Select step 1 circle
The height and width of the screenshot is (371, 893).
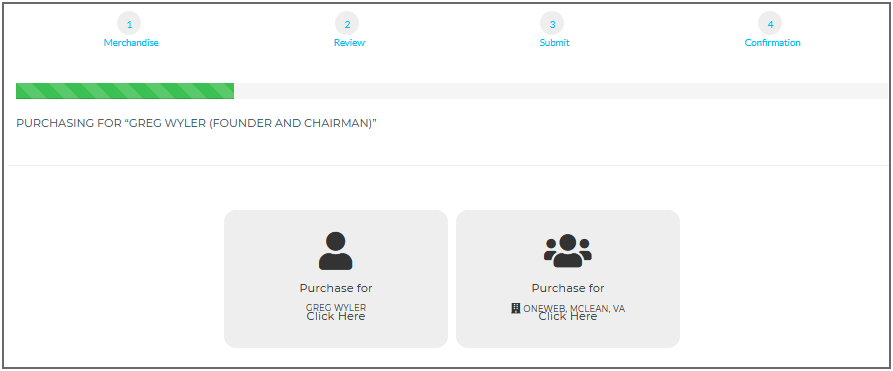pos(129,24)
